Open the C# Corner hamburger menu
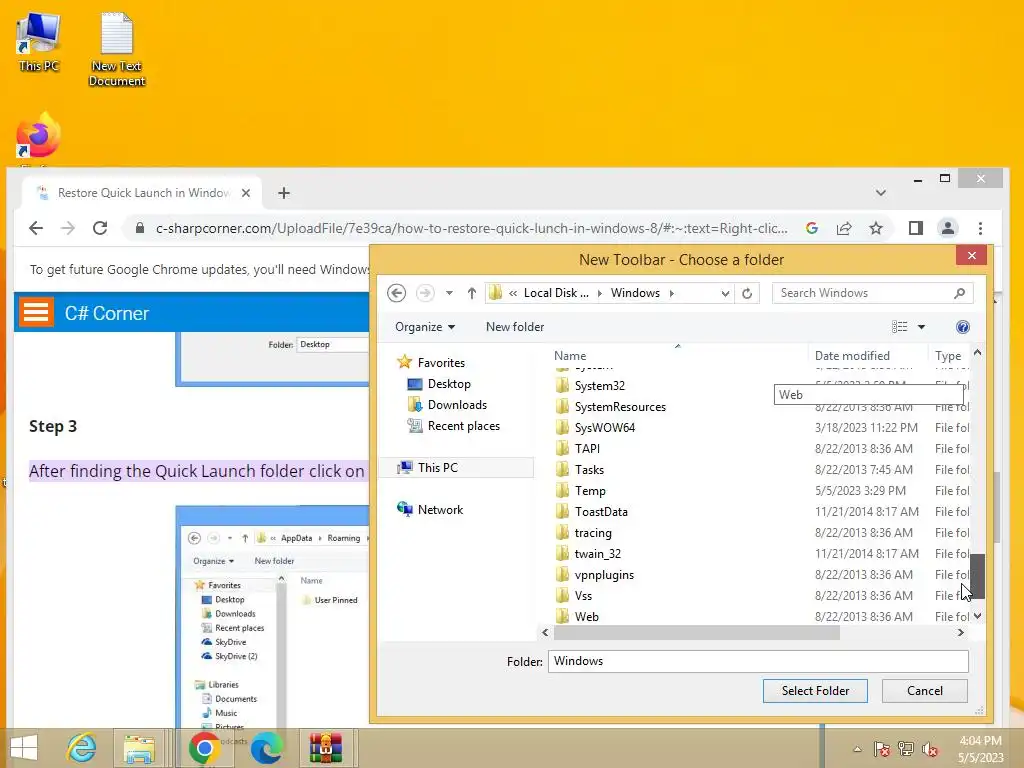The width and height of the screenshot is (1024, 768). [36, 312]
